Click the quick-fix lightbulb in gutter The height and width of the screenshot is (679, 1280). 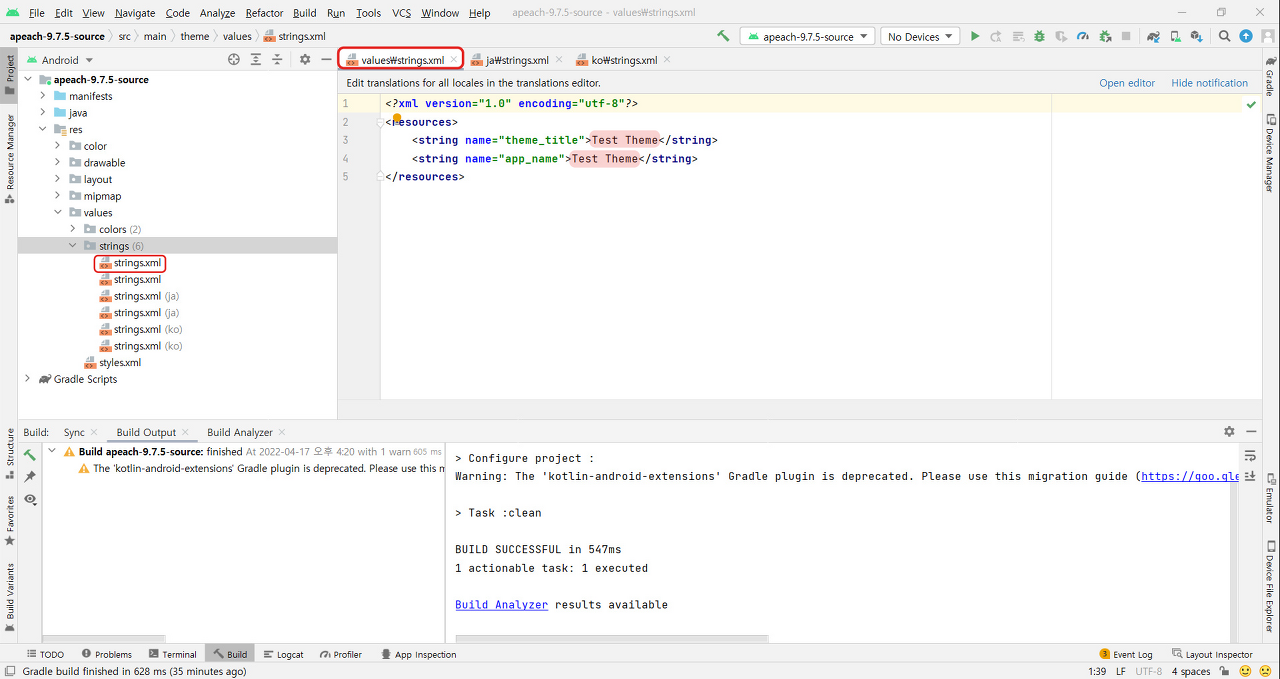(x=397, y=118)
